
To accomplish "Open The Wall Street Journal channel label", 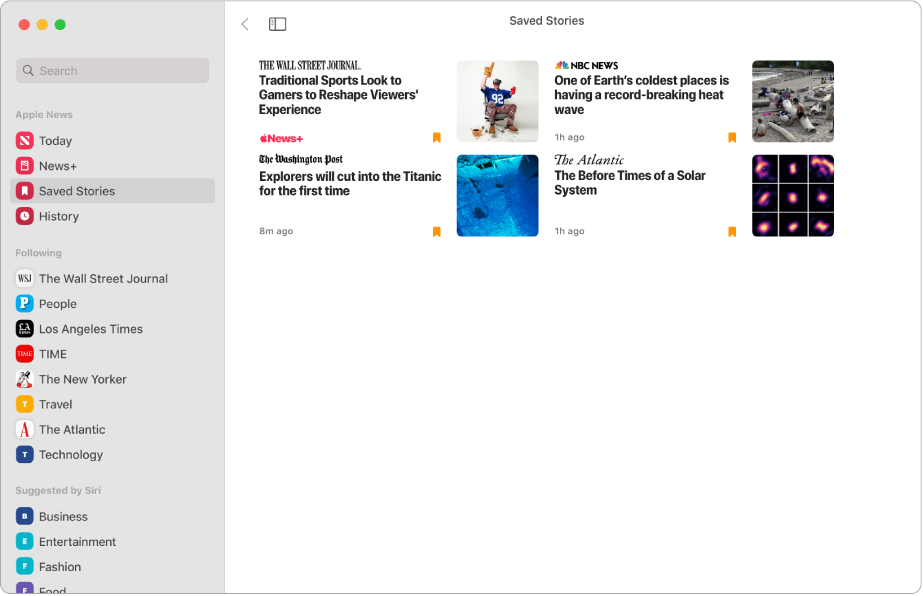I will click(x=104, y=279).
